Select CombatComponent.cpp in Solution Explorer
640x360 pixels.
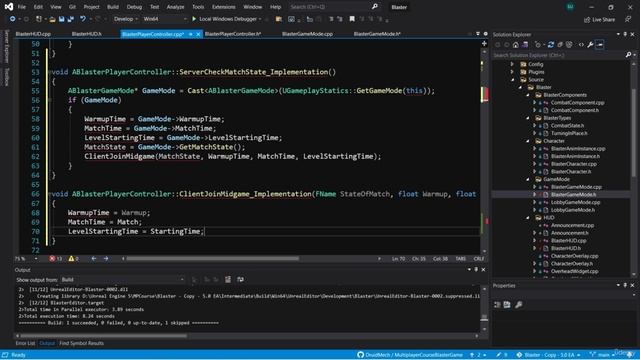tap(577, 102)
